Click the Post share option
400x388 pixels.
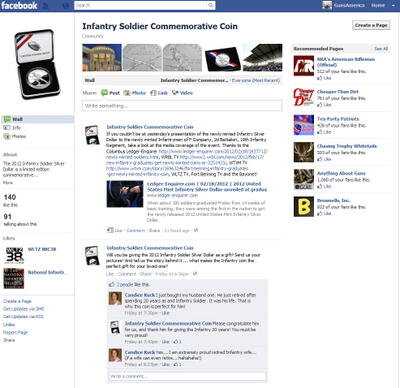pos(110,93)
